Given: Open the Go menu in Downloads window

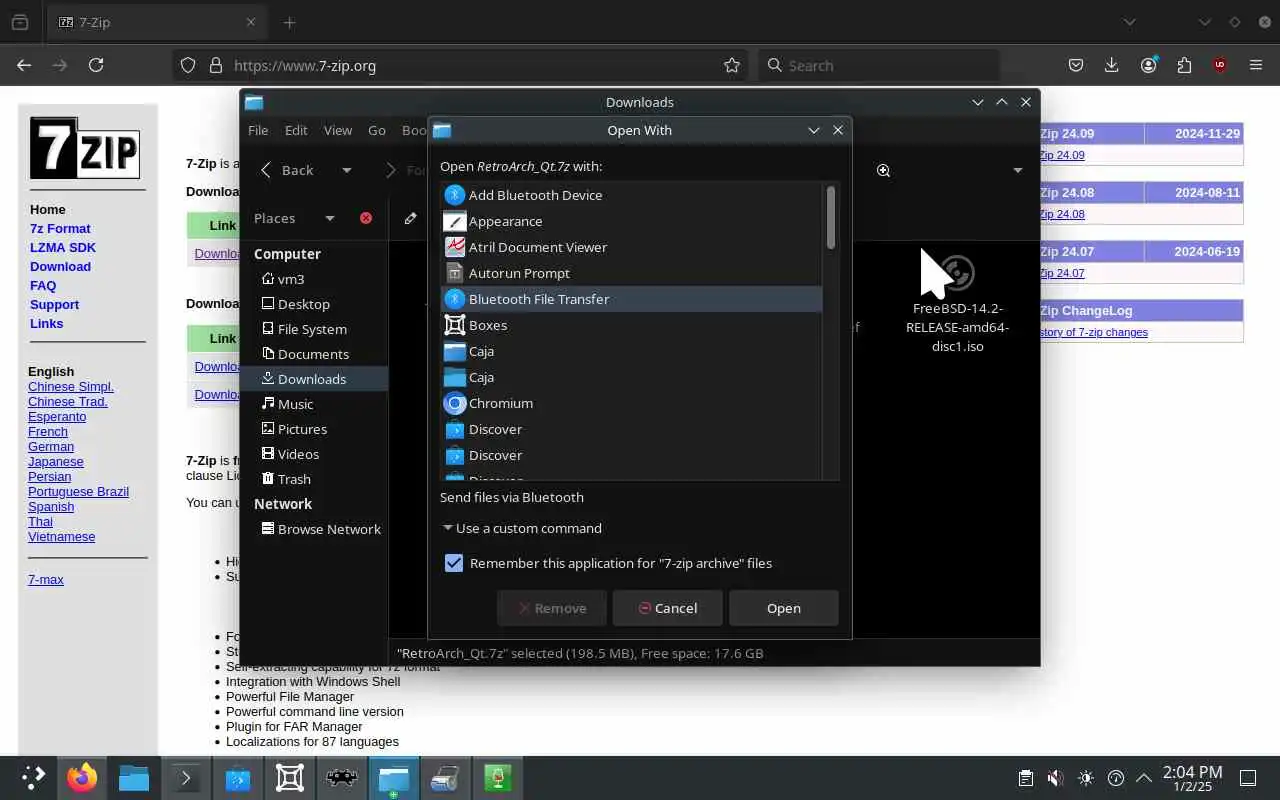Looking at the screenshot, I should pos(376,130).
